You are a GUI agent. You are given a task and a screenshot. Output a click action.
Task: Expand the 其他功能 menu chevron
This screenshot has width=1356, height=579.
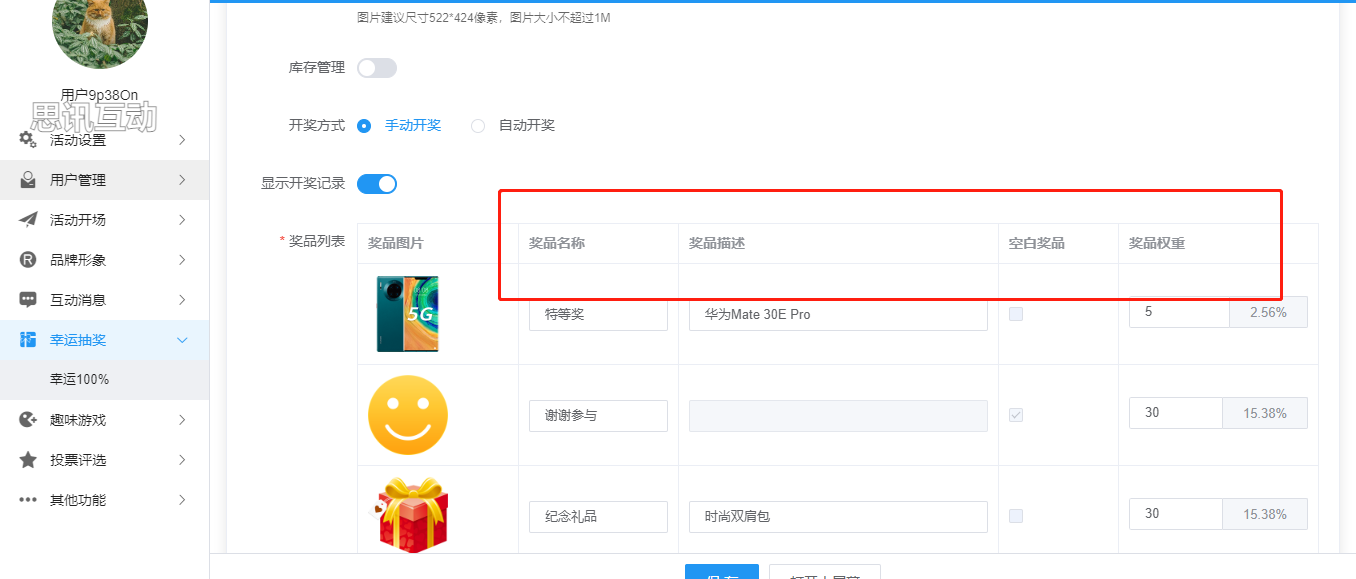pyautogui.click(x=182, y=500)
